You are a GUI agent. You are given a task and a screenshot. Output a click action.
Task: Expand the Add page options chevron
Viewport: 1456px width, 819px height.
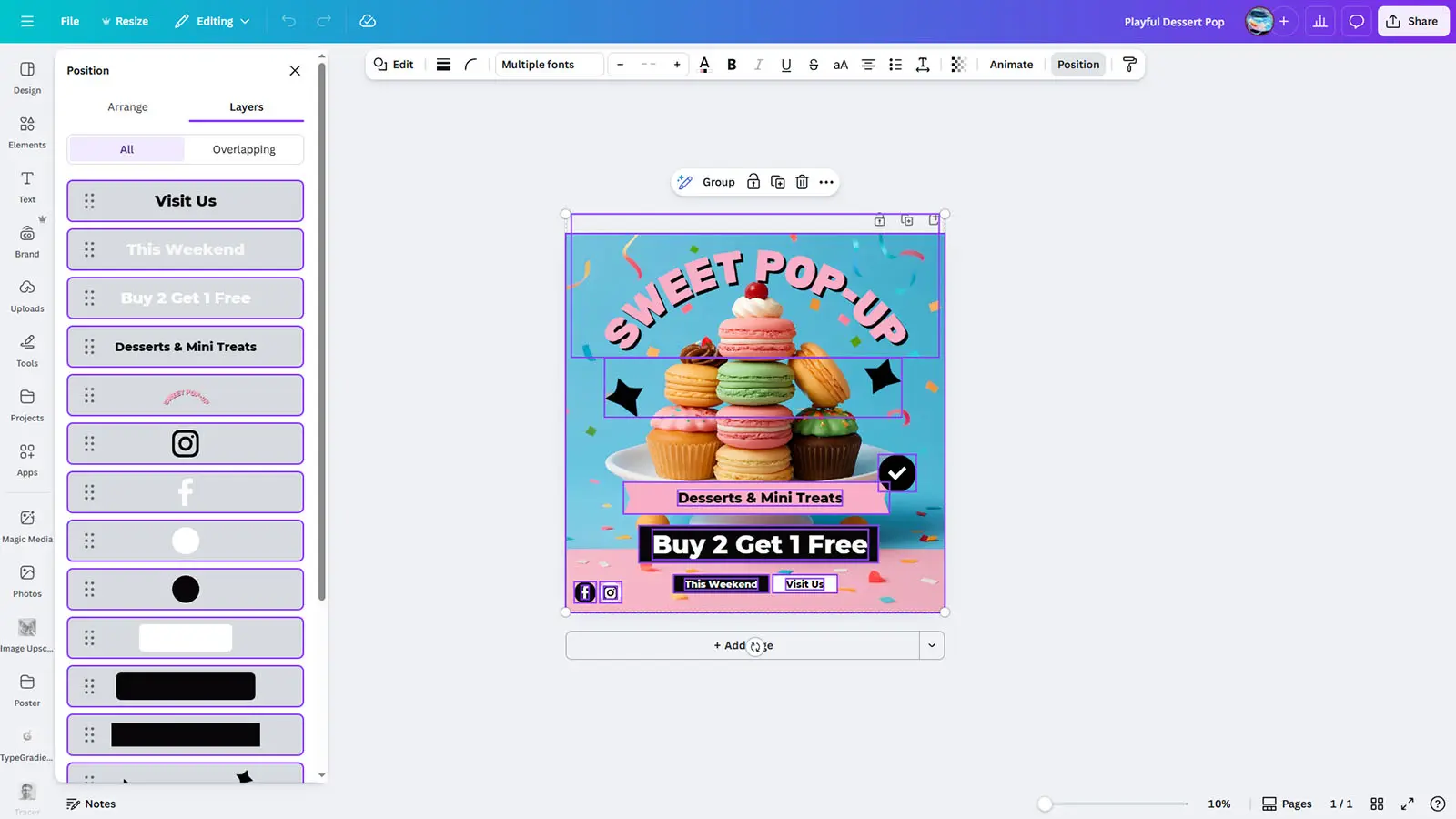932,645
